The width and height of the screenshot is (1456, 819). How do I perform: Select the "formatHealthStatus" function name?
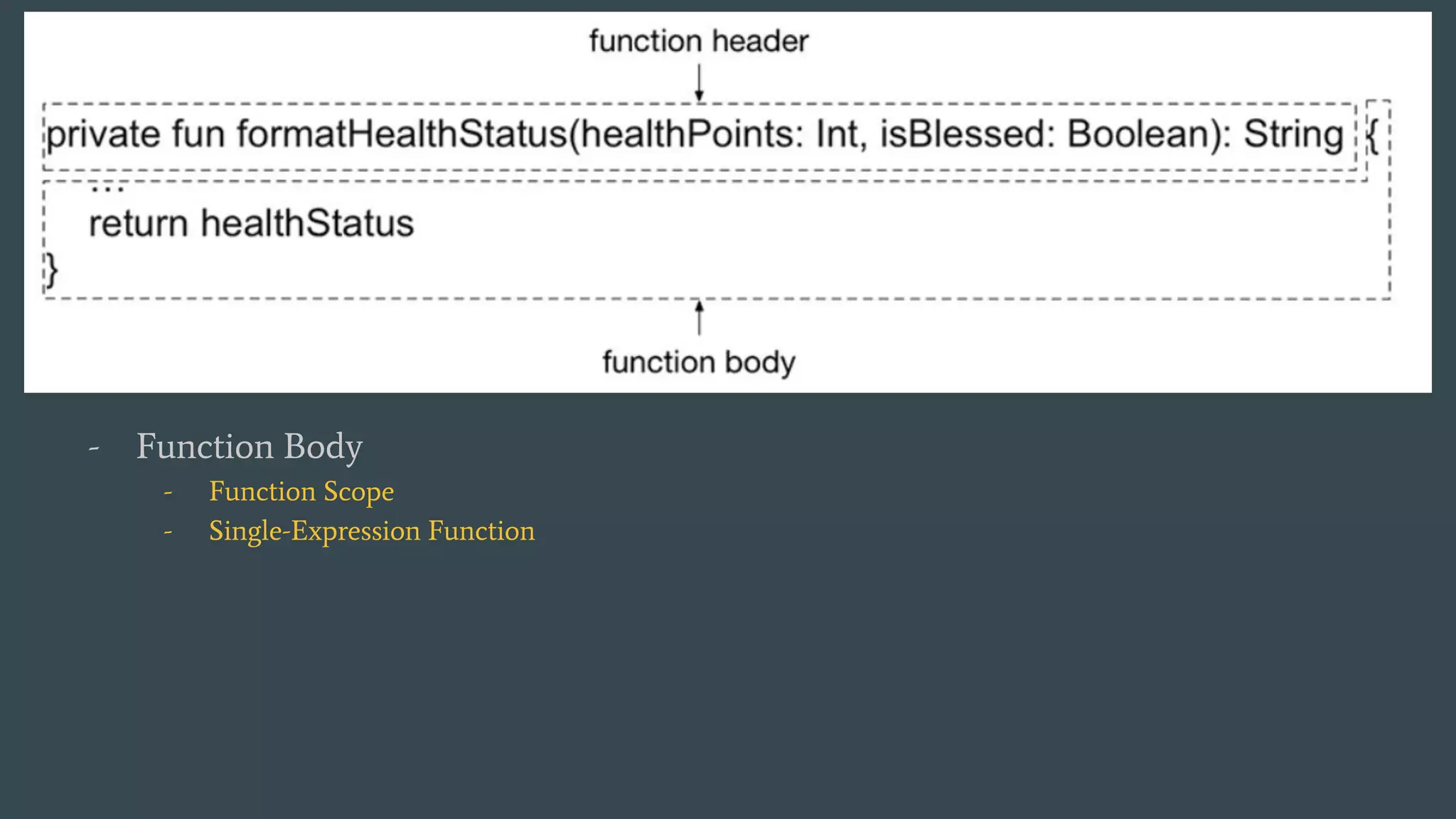[402, 135]
